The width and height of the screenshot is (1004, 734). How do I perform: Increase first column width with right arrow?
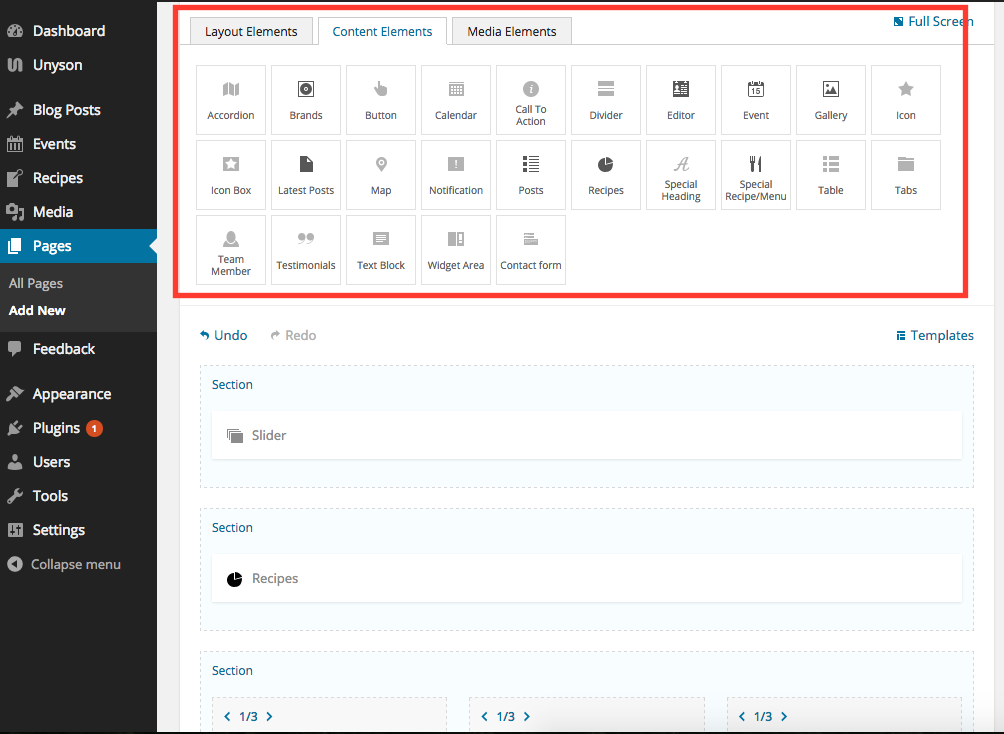pyautogui.click(x=269, y=717)
